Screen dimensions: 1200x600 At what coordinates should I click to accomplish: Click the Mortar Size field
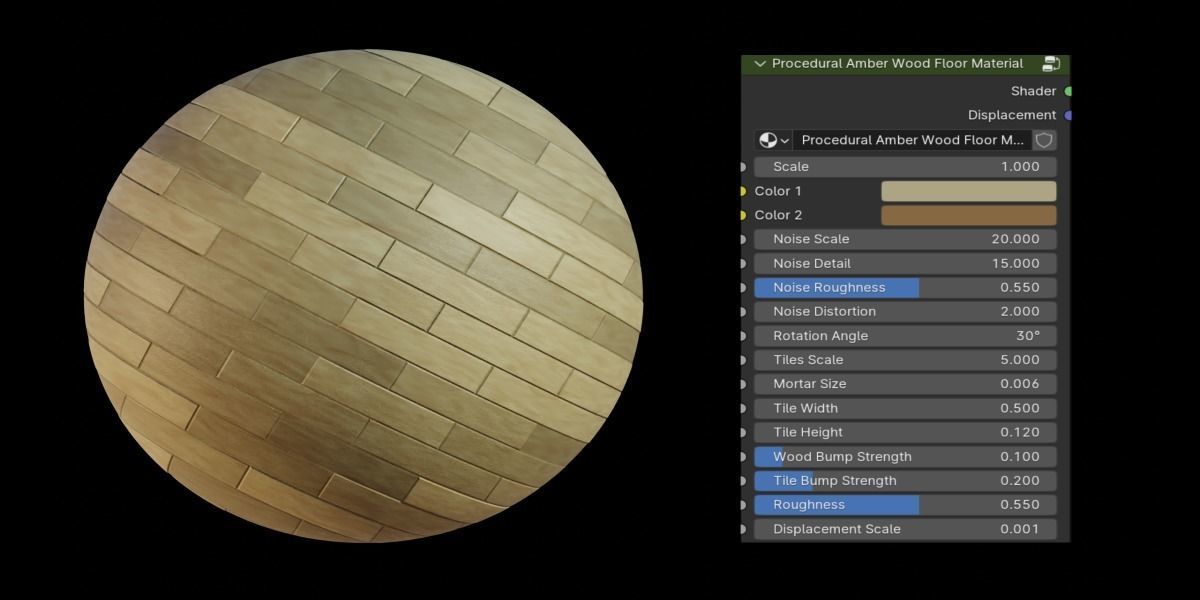click(x=905, y=384)
